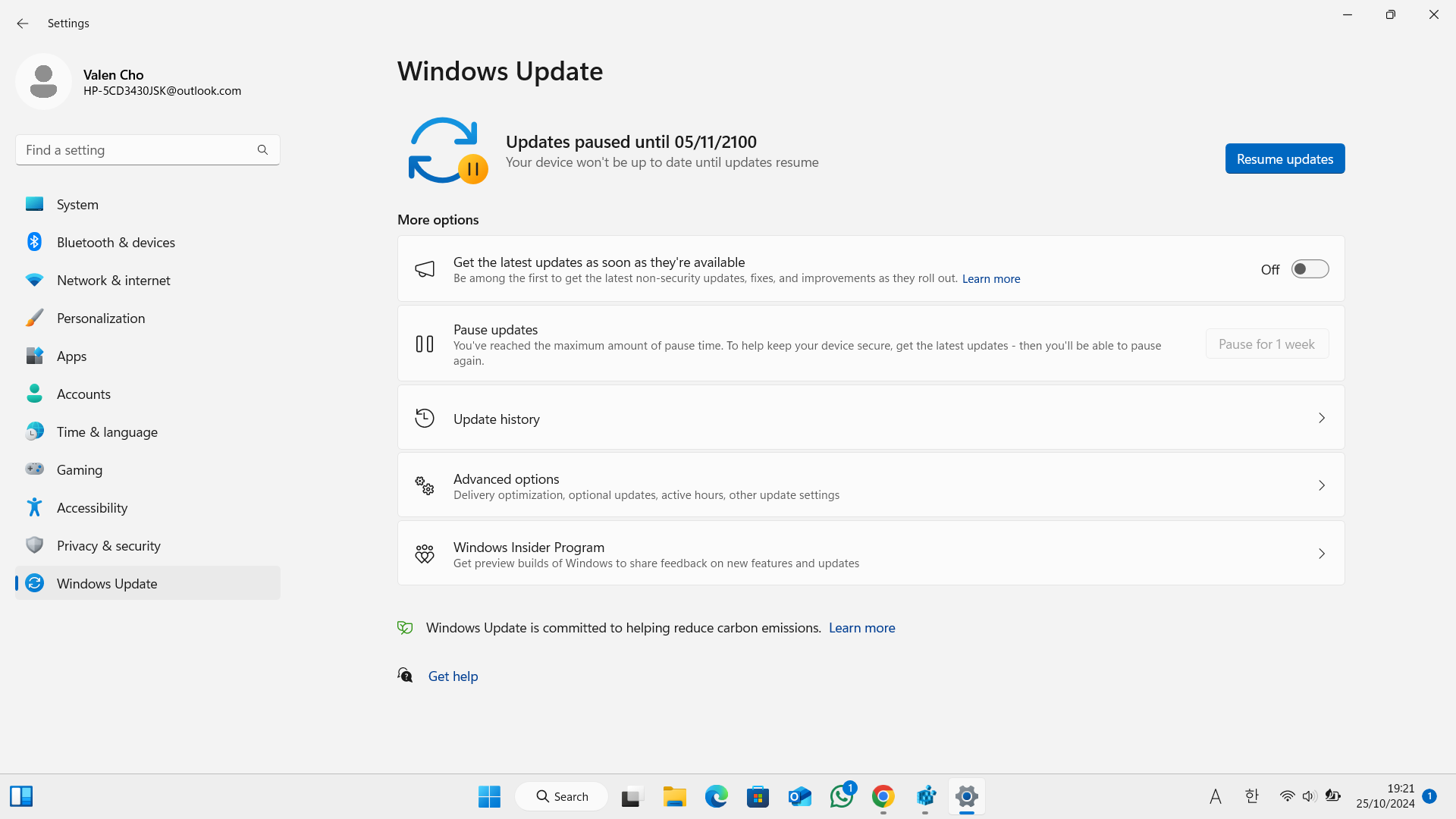This screenshot has height=819, width=1456.
Task: Click the megaphone icon for latest updates
Action: pyautogui.click(x=425, y=269)
